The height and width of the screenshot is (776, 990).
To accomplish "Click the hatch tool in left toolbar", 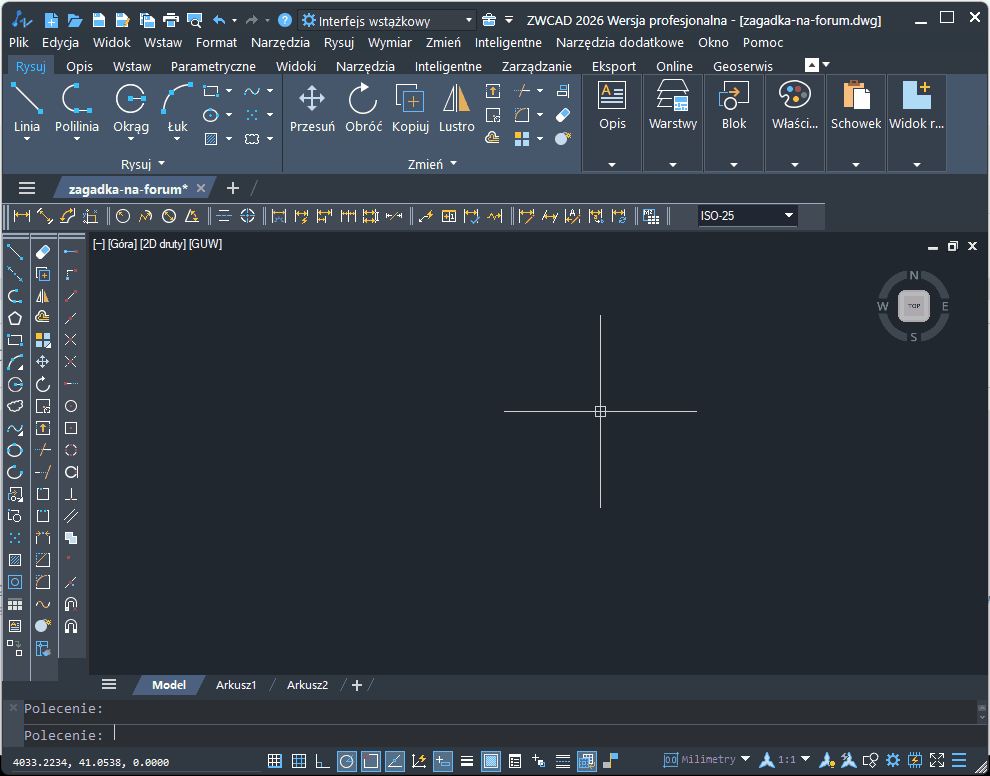I will [x=15, y=560].
